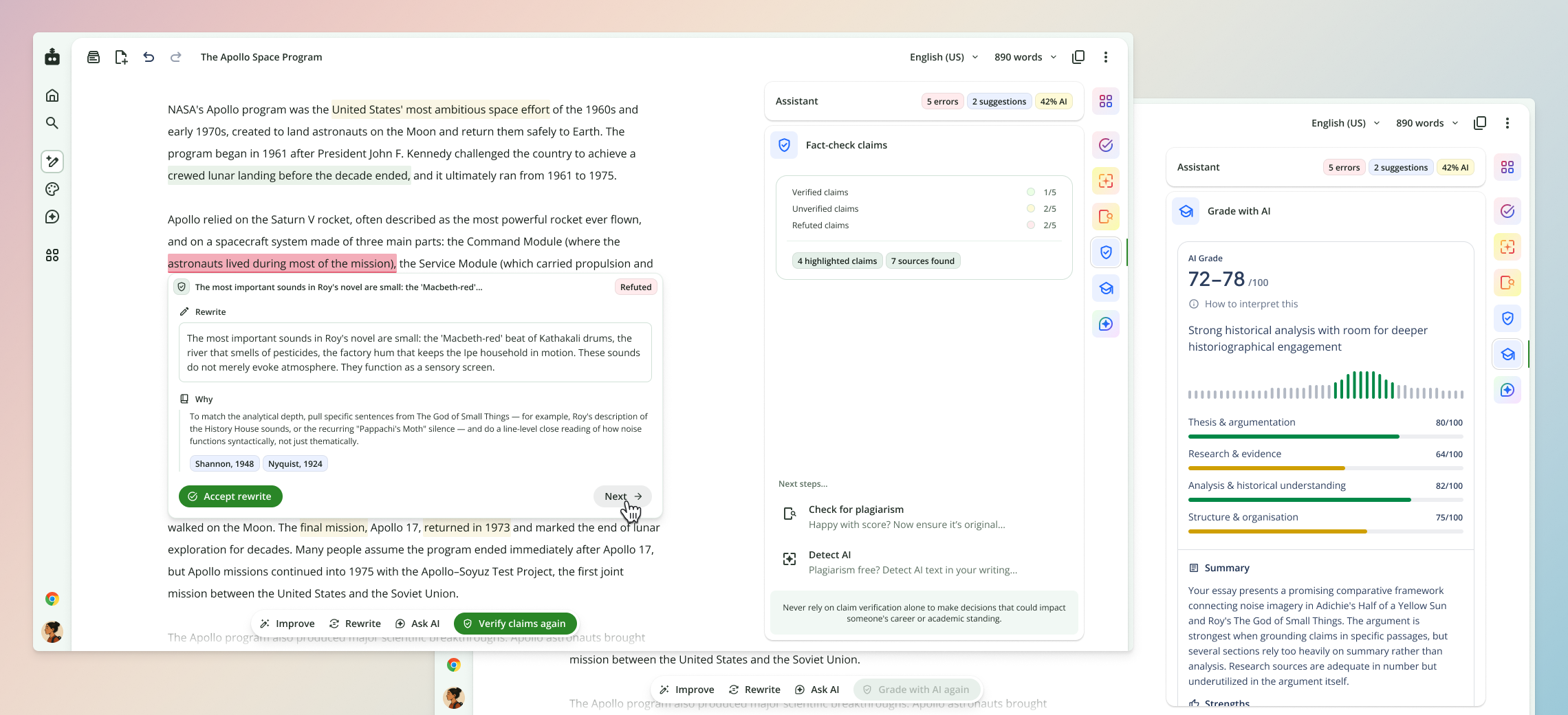The width and height of the screenshot is (1568, 715).
Task: Click Verify claims again
Action: [x=515, y=624]
